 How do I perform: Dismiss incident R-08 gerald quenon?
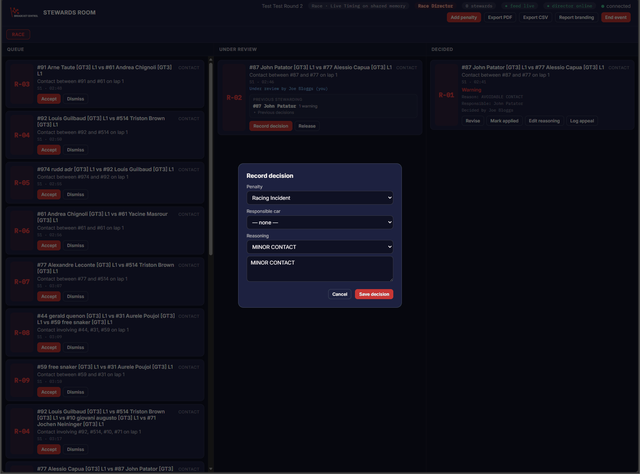[76, 347]
